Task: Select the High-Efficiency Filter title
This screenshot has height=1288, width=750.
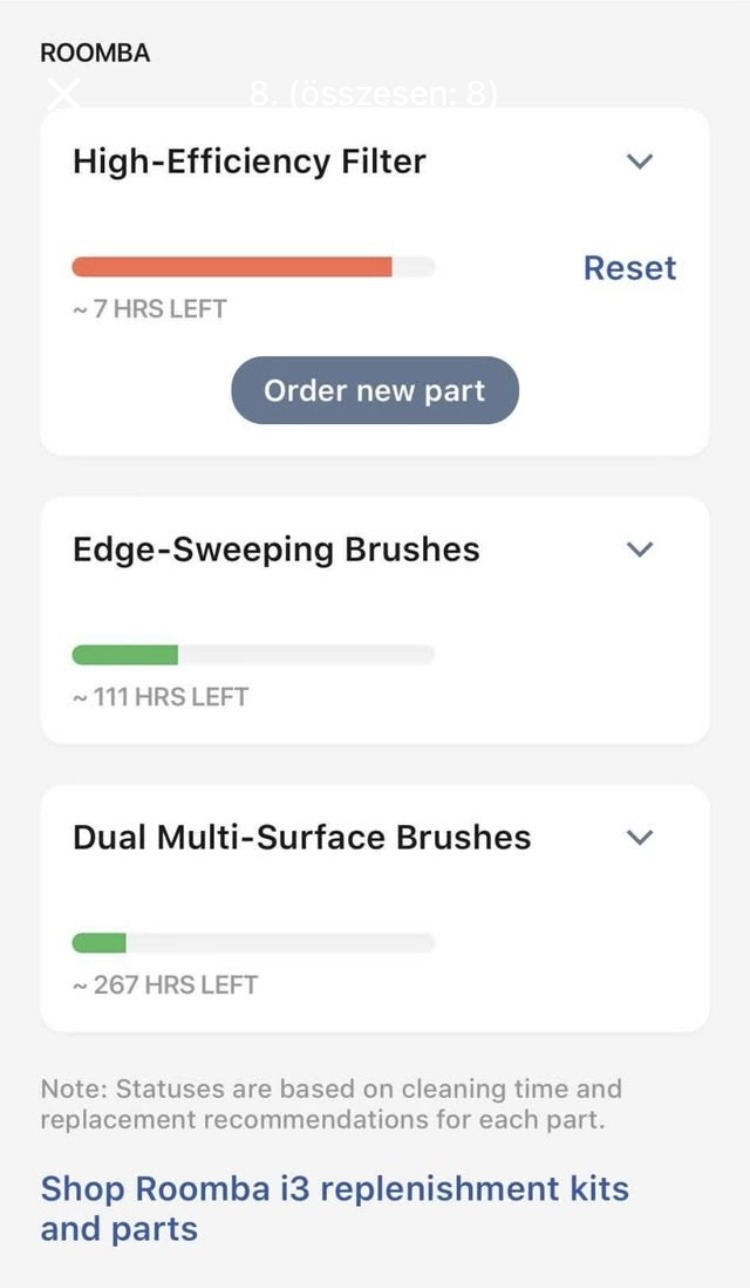Action: [249, 162]
